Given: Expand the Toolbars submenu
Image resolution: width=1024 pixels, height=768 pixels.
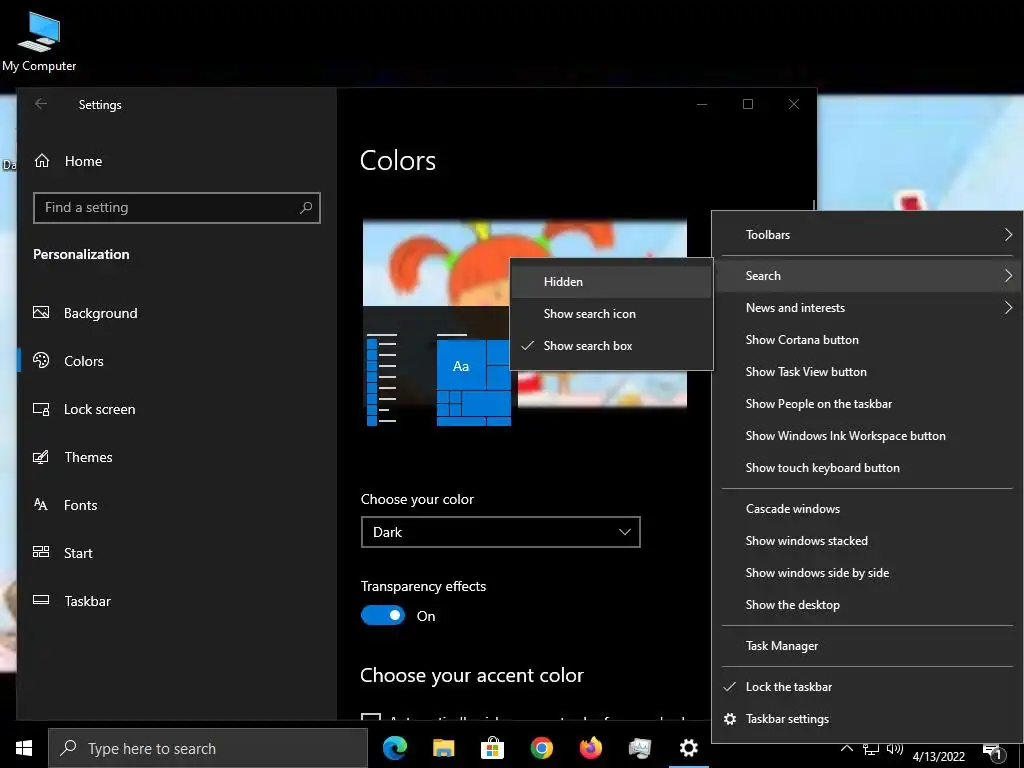Looking at the screenshot, I should [869, 234].
